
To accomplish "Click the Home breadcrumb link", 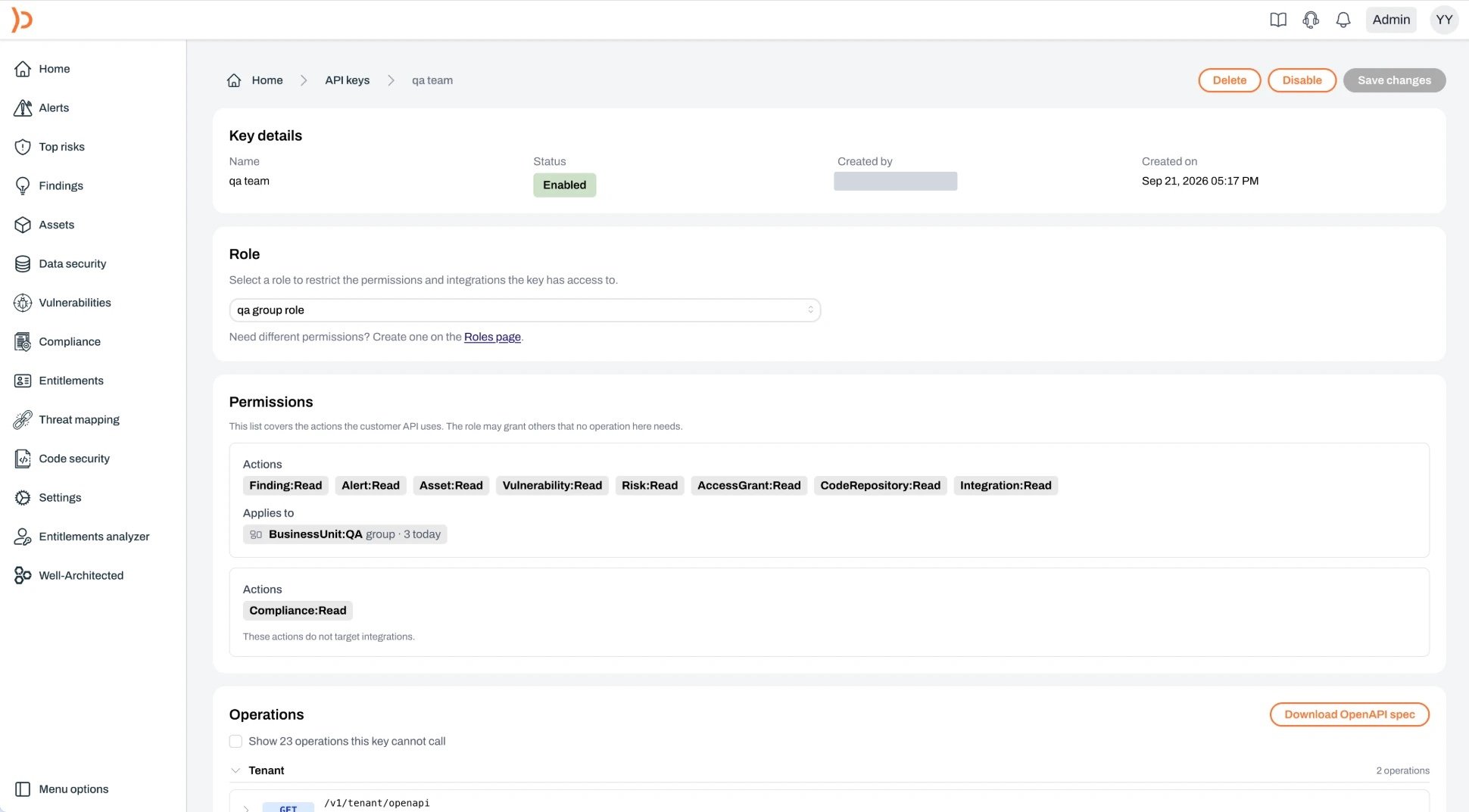I will 267,80.
